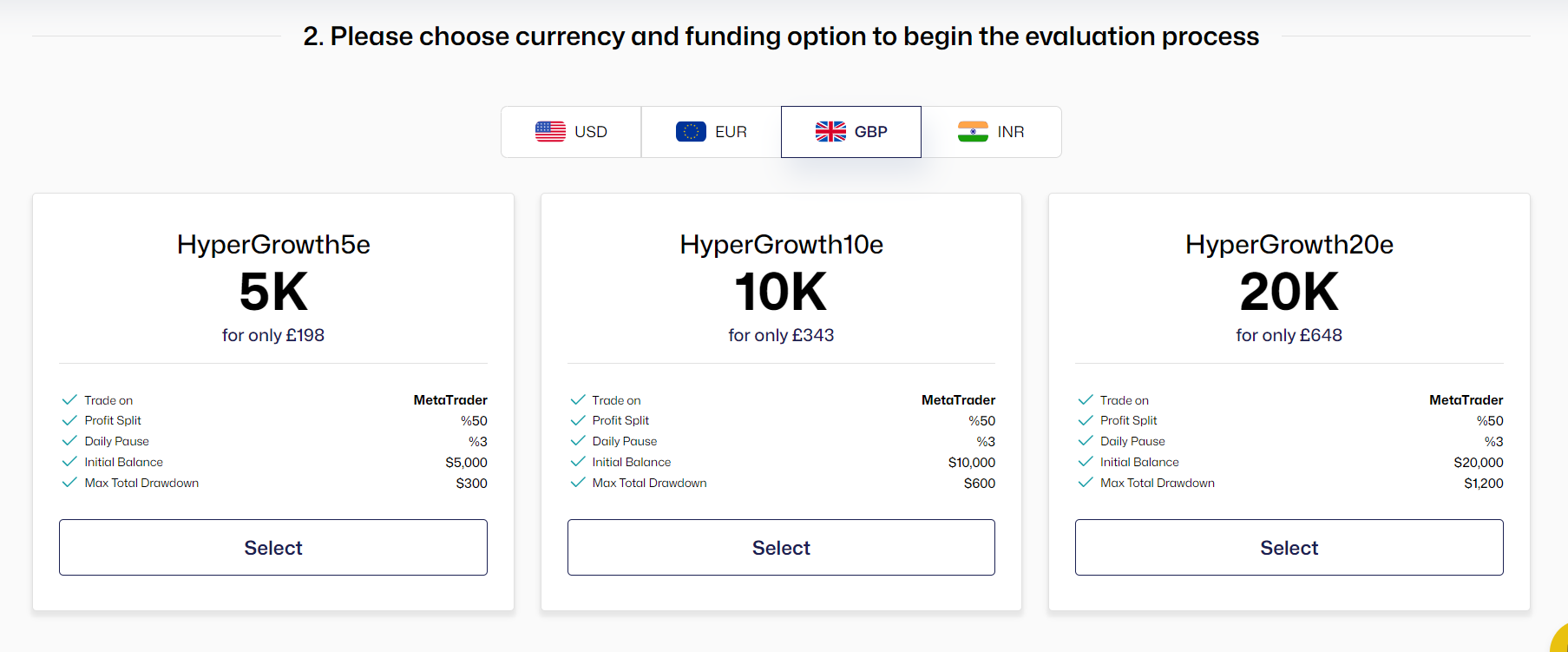Click the European Union flag icon

tap(691, 132)
